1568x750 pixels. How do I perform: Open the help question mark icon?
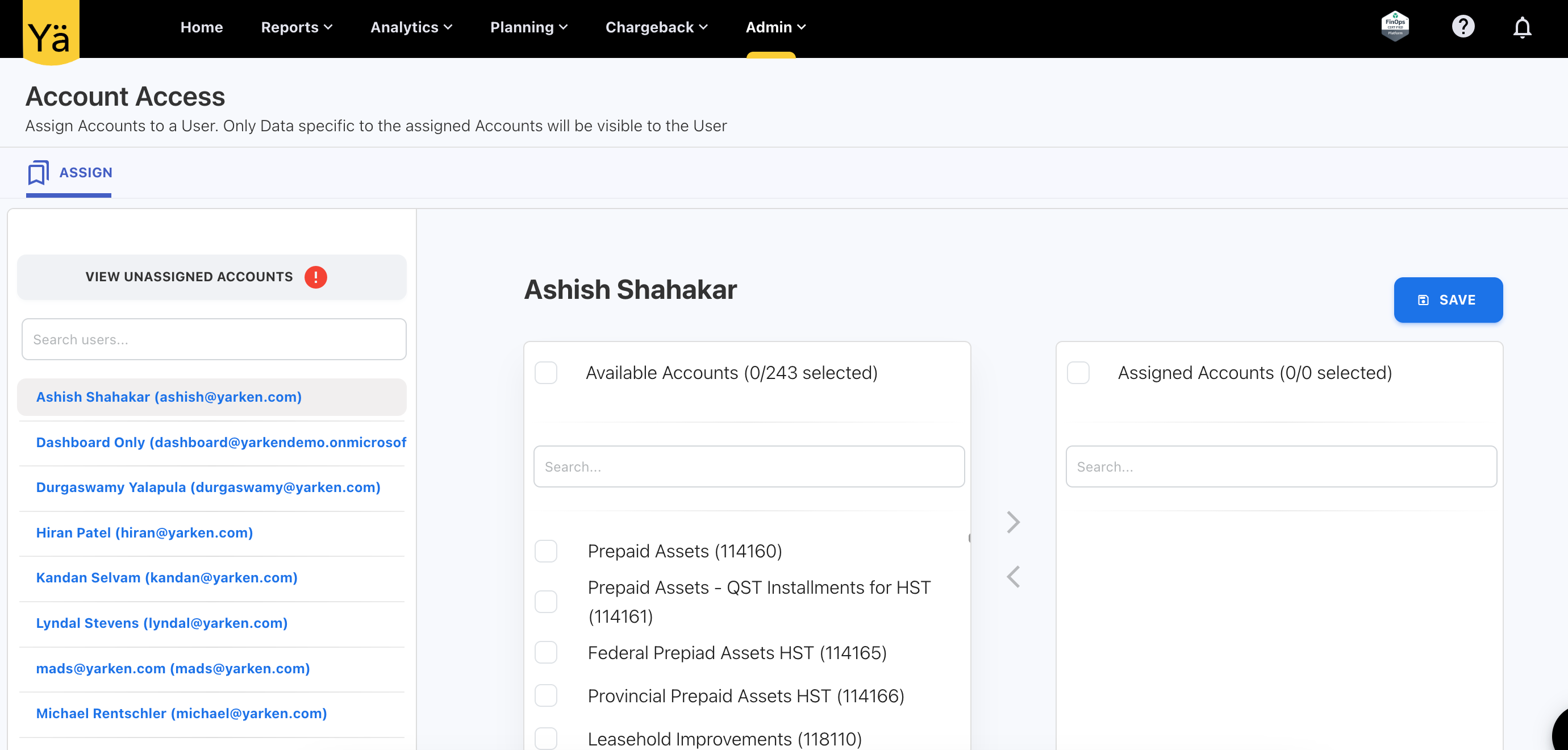[x=1463, y=27]
